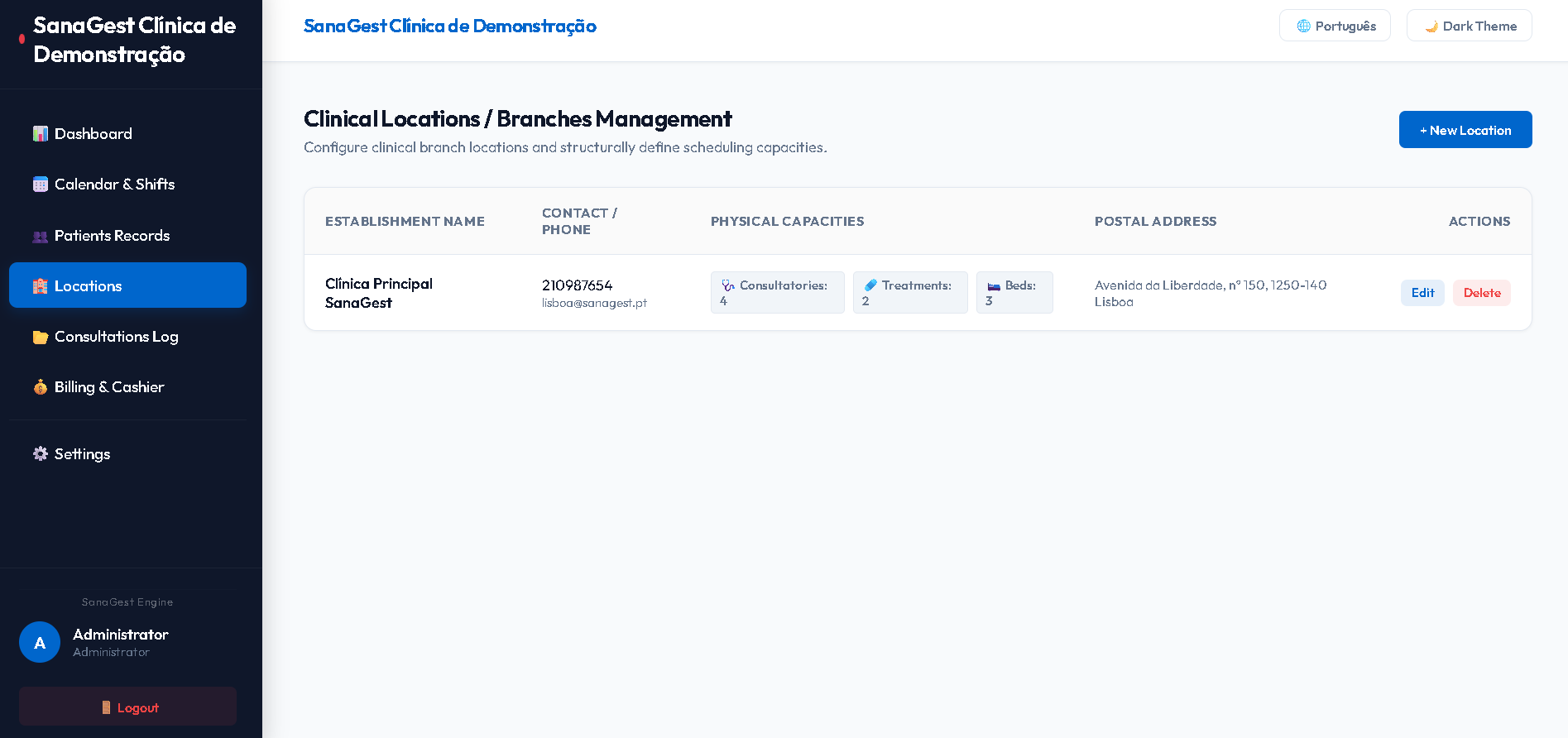
Task: Click the SanaGest Engine footer label
Action: (127, 602)
